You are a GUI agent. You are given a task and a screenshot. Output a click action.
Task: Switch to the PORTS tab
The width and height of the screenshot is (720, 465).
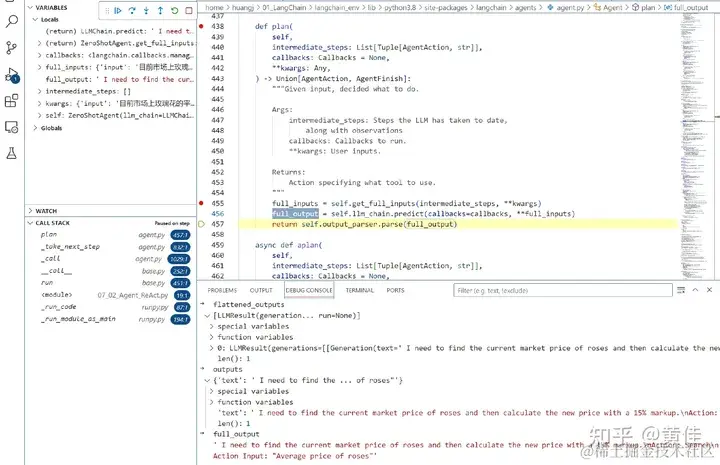tap(395, 291)
